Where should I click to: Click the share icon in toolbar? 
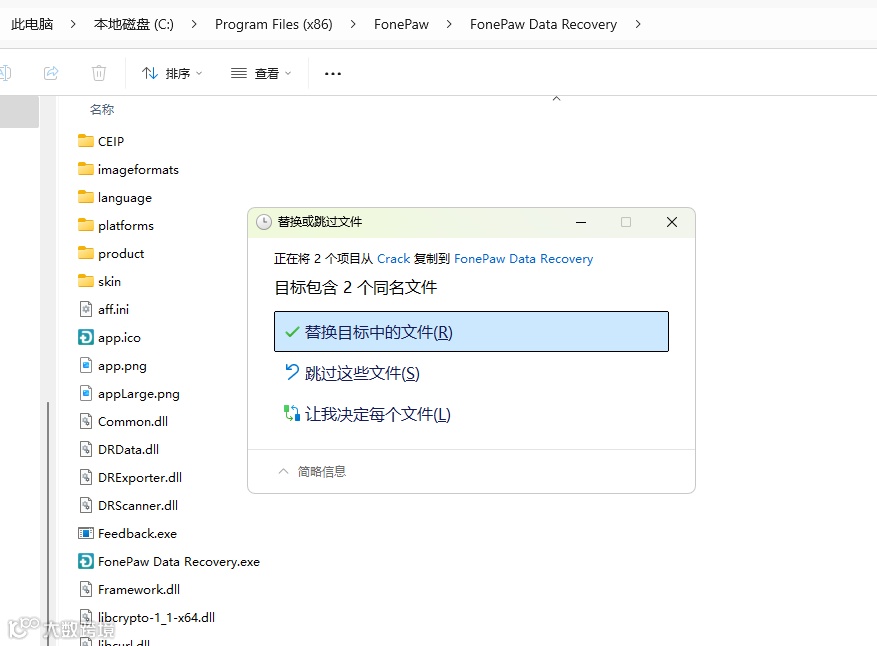coord(51,73)
